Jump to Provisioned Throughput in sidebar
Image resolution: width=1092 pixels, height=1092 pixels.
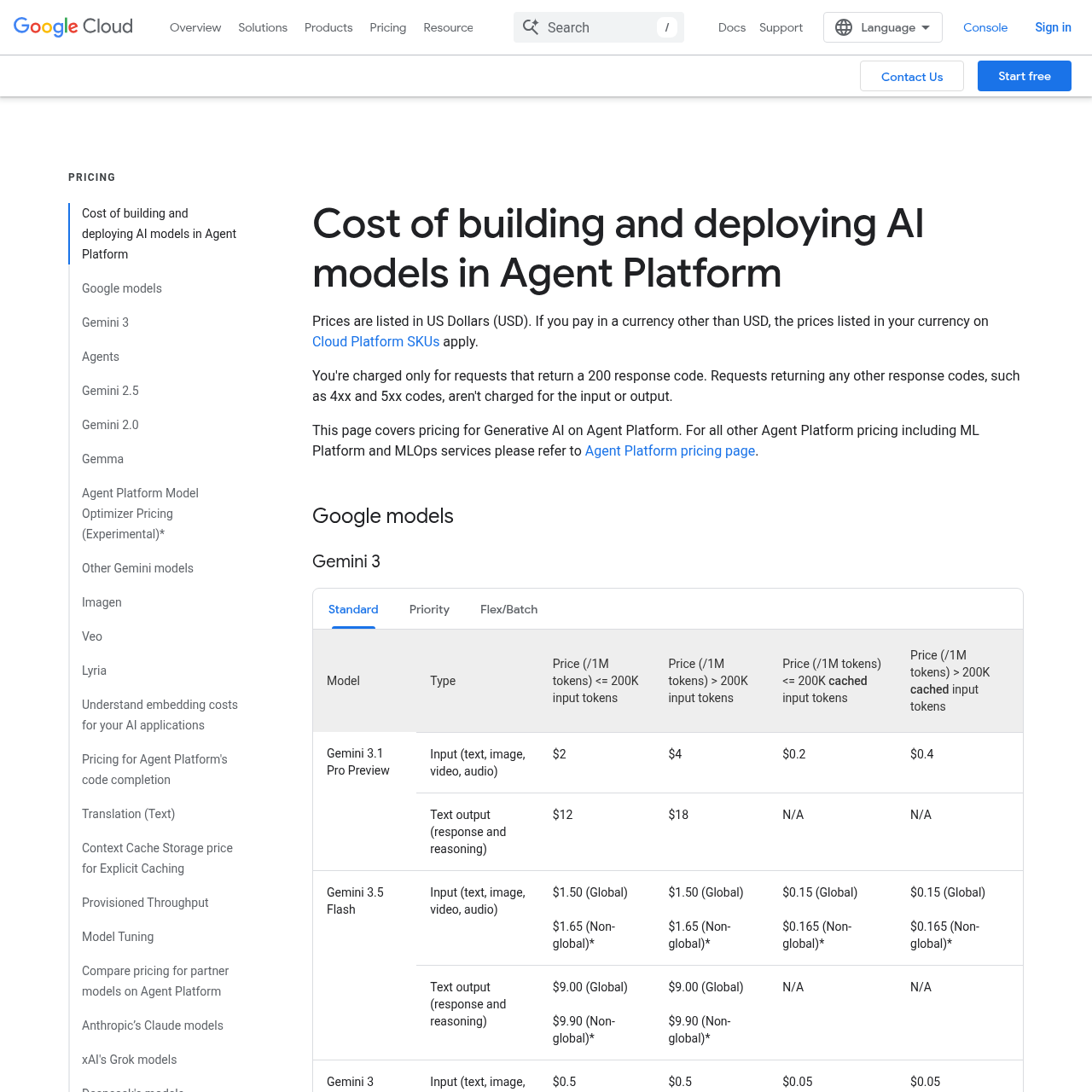pyautogui.click(x=145, y=903)
